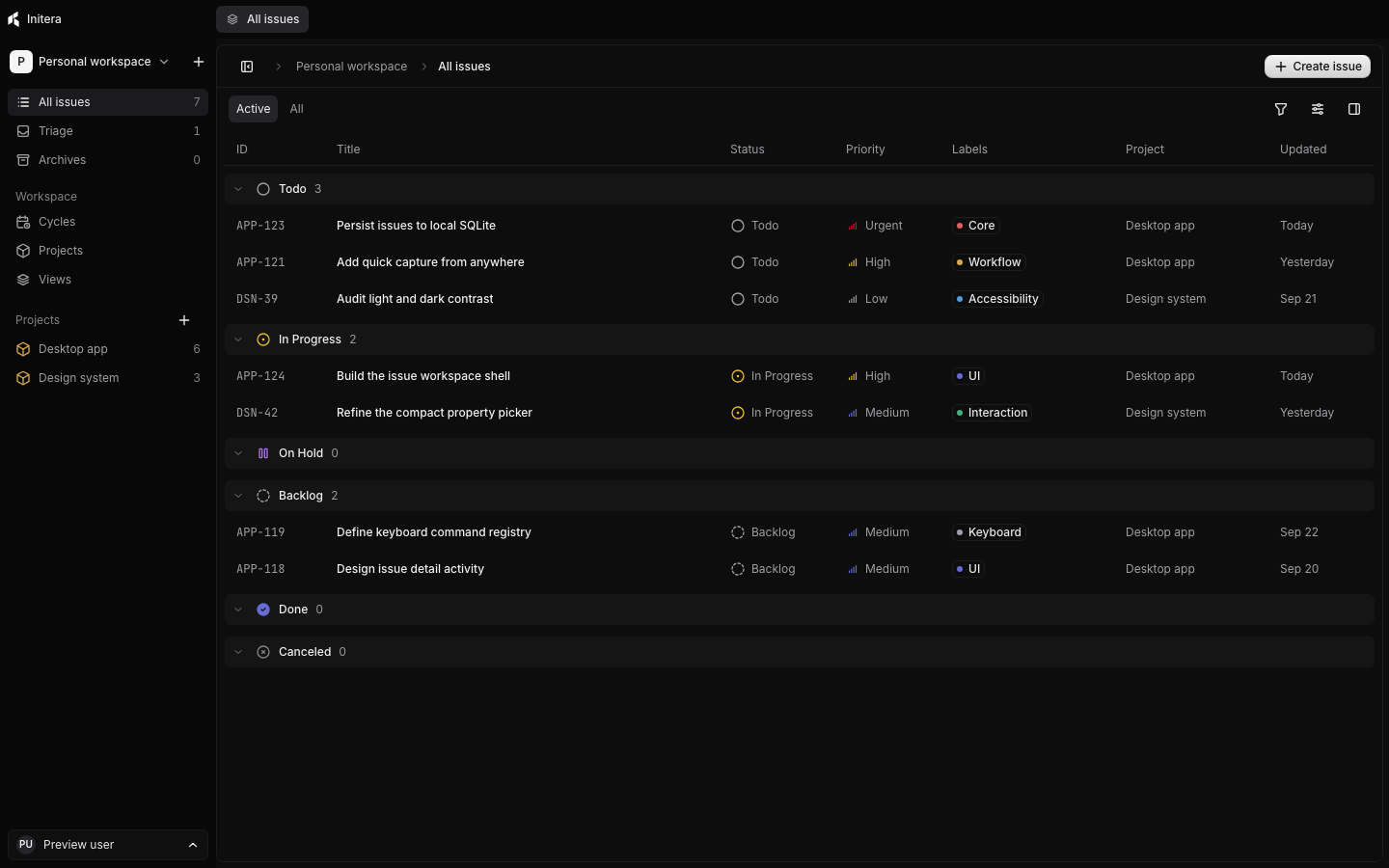Open issue Refine the compact property picker

coord(434,413)
